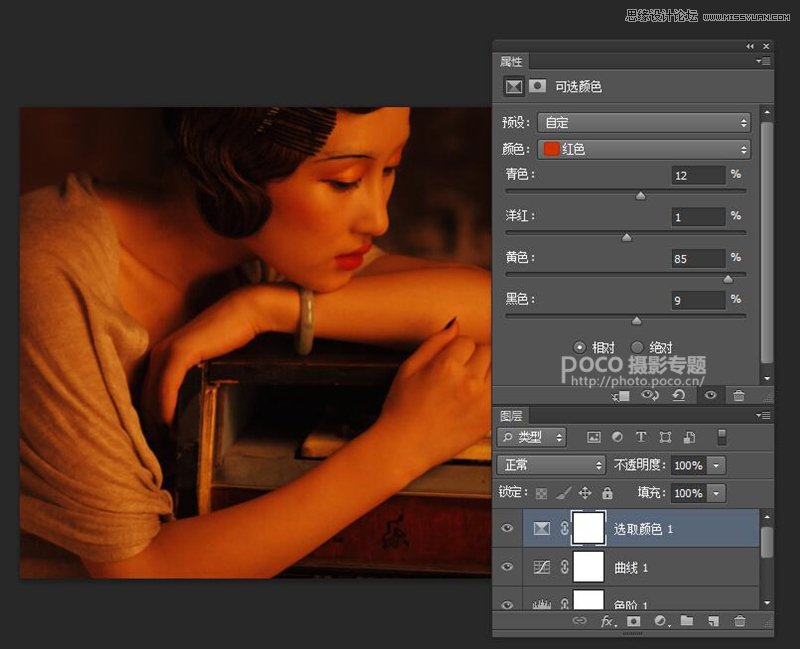This screenshot has width=800, height=649.
Task: Select the 相对 (Relative) radio button
Action: click(579, 347)
